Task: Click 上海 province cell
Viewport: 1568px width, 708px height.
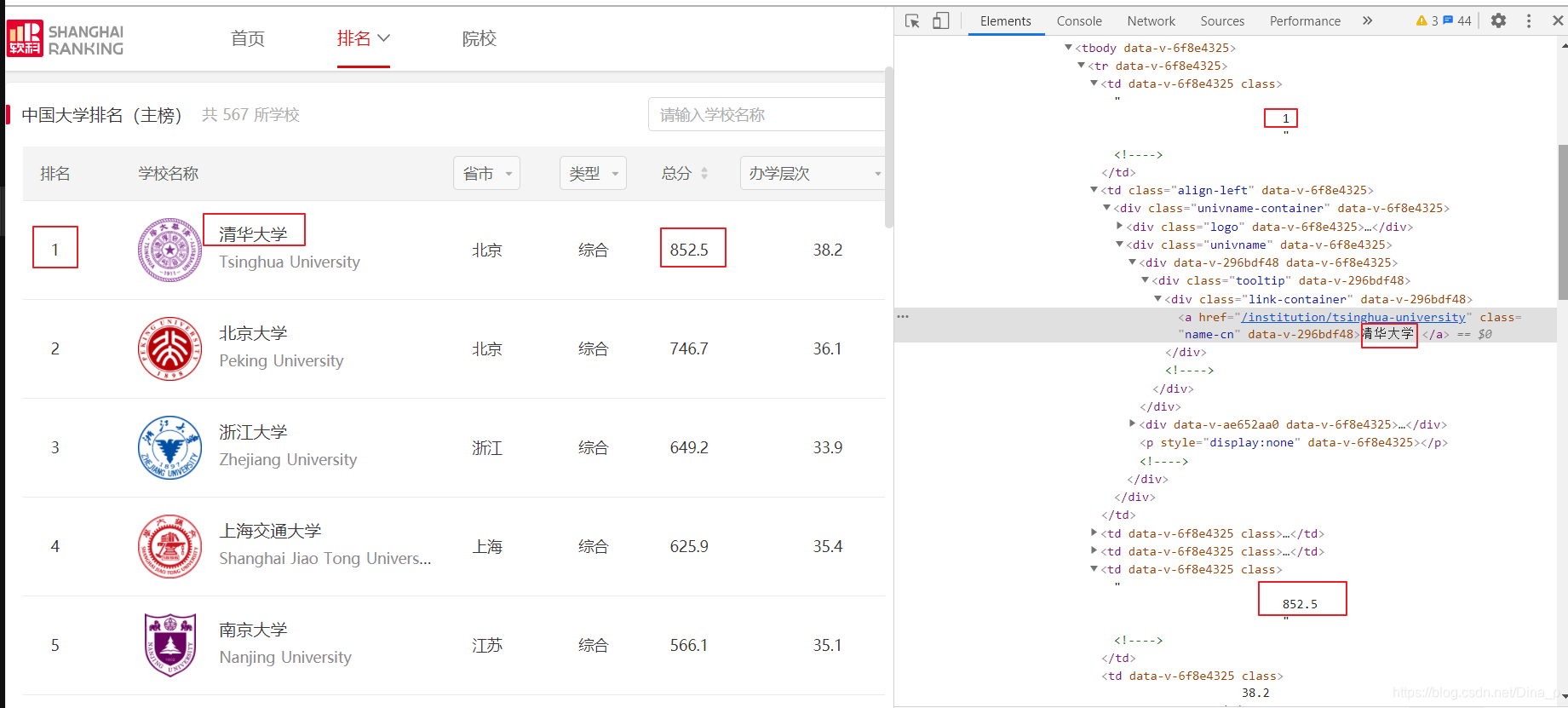Action: 487,546
